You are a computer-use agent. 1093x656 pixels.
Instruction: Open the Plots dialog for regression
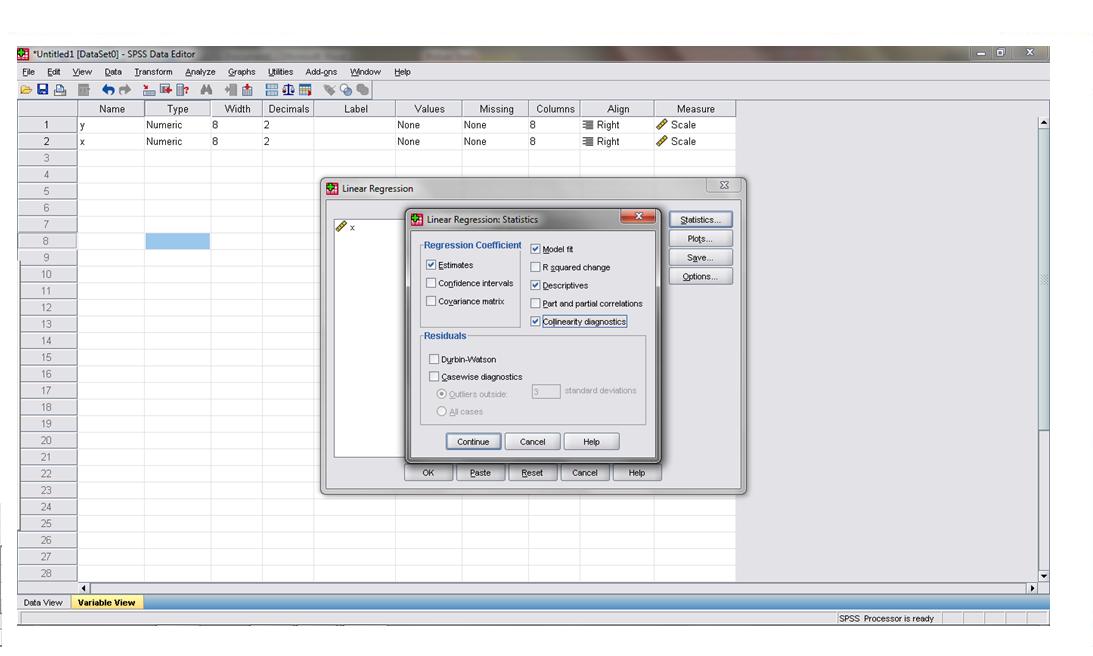coord(698,238)
